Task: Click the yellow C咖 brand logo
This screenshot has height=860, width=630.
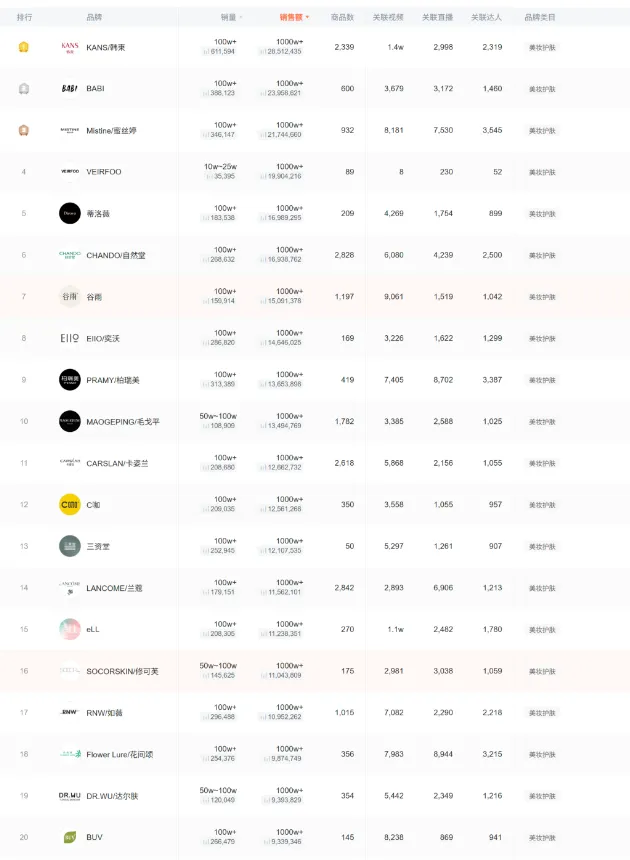Action: (x=70, y=505)
